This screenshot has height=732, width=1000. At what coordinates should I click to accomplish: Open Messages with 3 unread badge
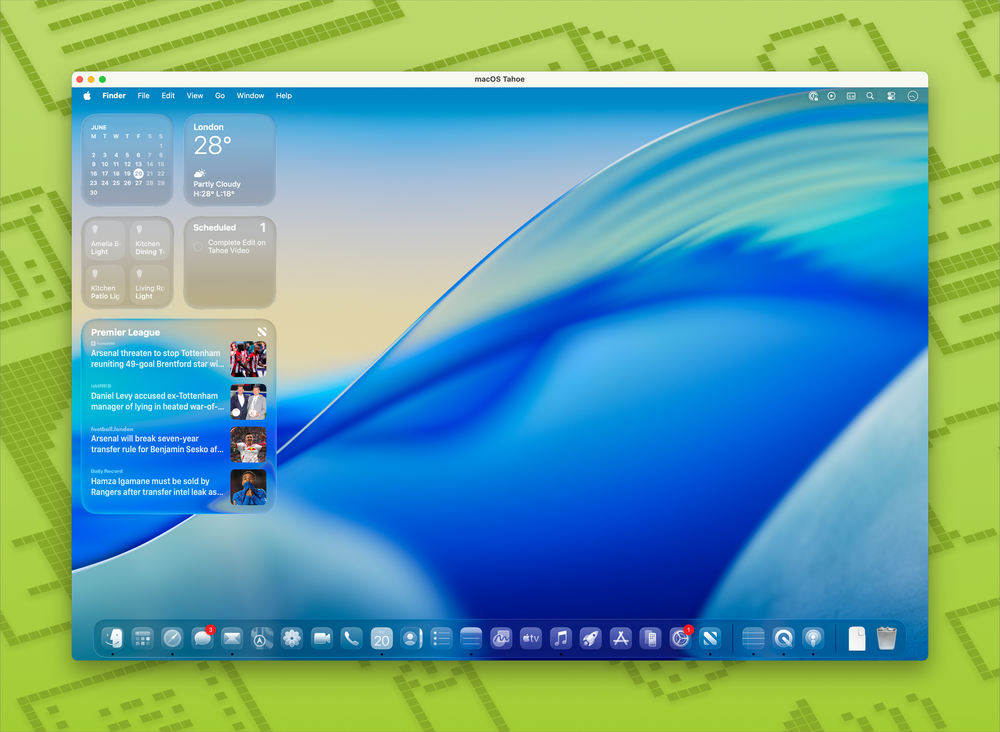(x=202, y=638)
